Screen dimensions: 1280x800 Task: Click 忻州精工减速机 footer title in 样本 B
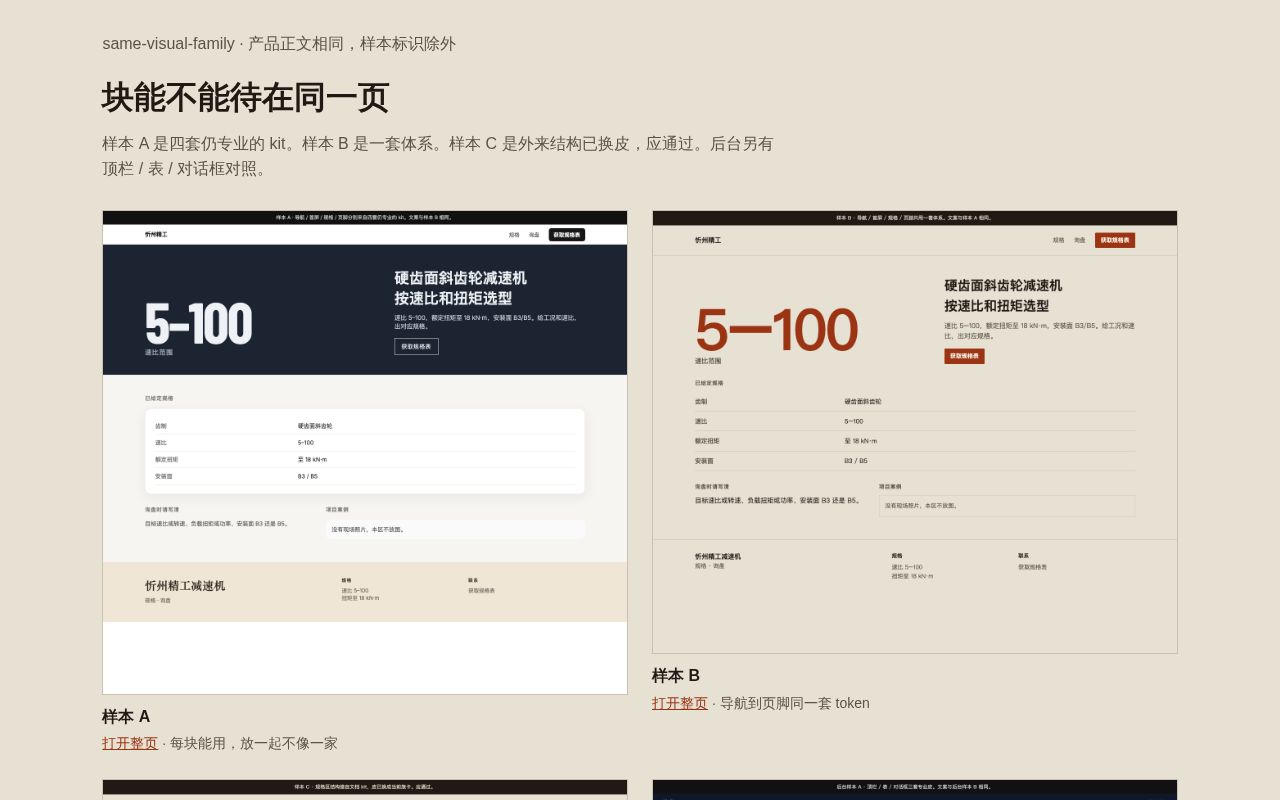(718, 557)
